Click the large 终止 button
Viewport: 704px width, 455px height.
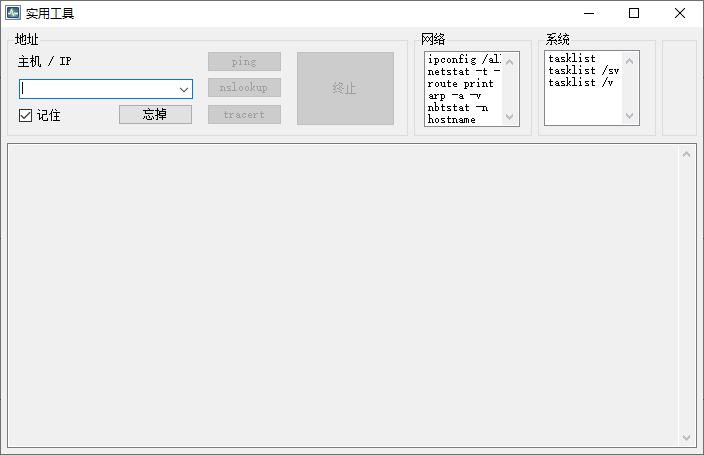(345, 88)
